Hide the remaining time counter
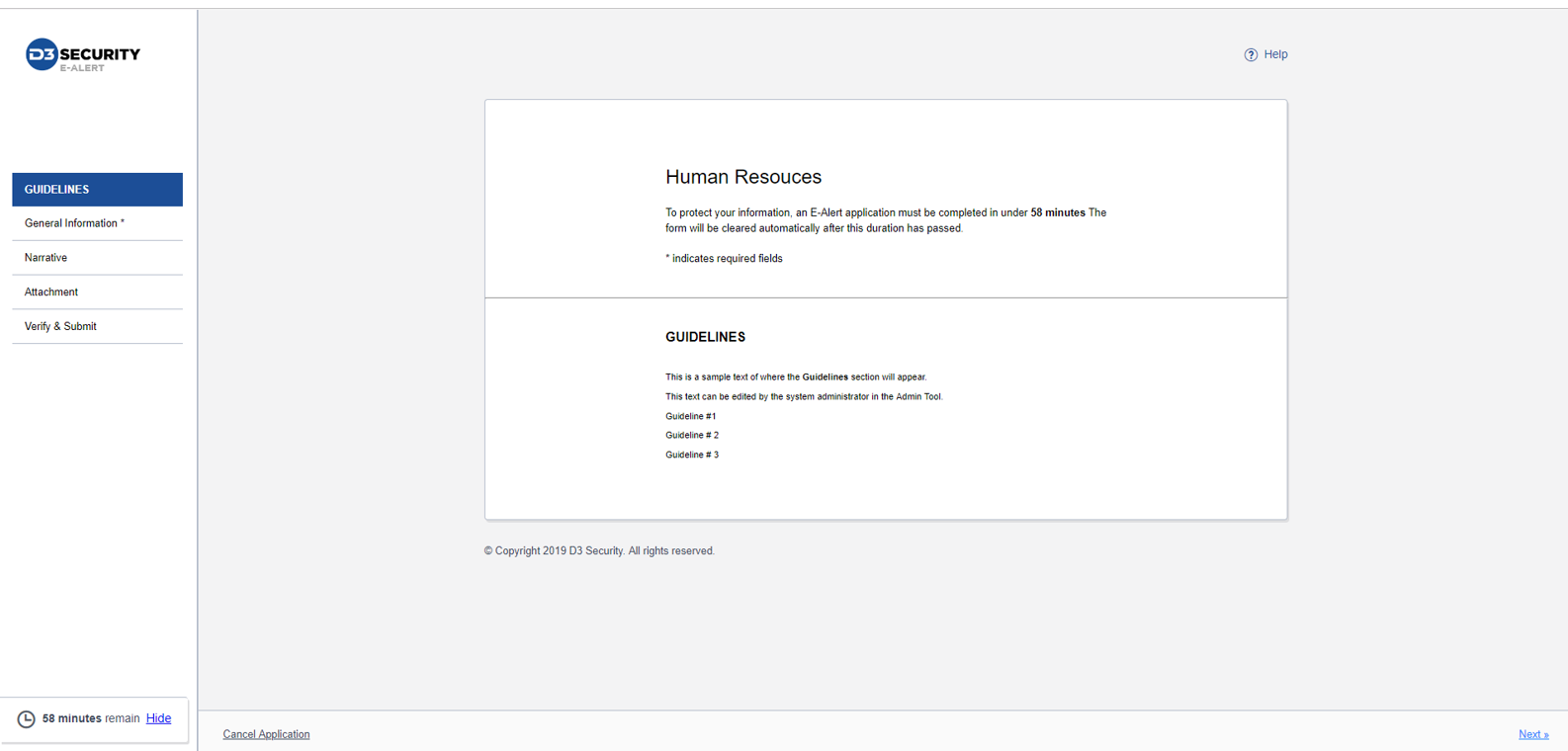Screen dimensions: 1568x751 click(158, 718)
